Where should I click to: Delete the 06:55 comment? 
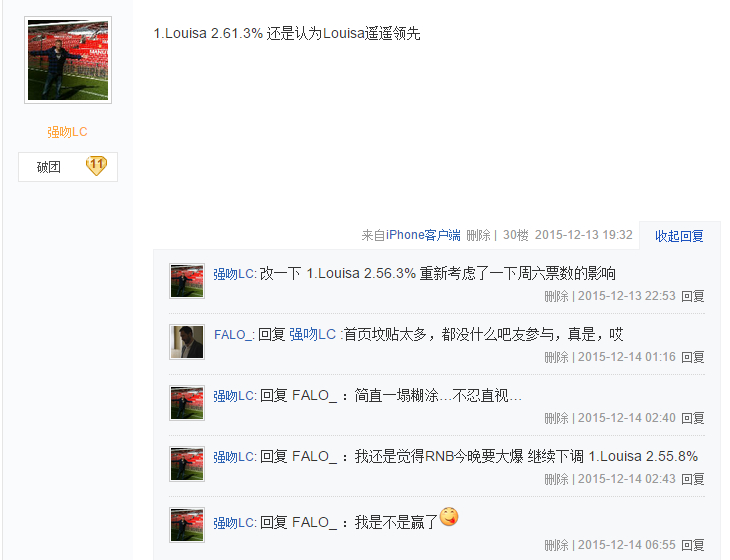tap(556, 545)
